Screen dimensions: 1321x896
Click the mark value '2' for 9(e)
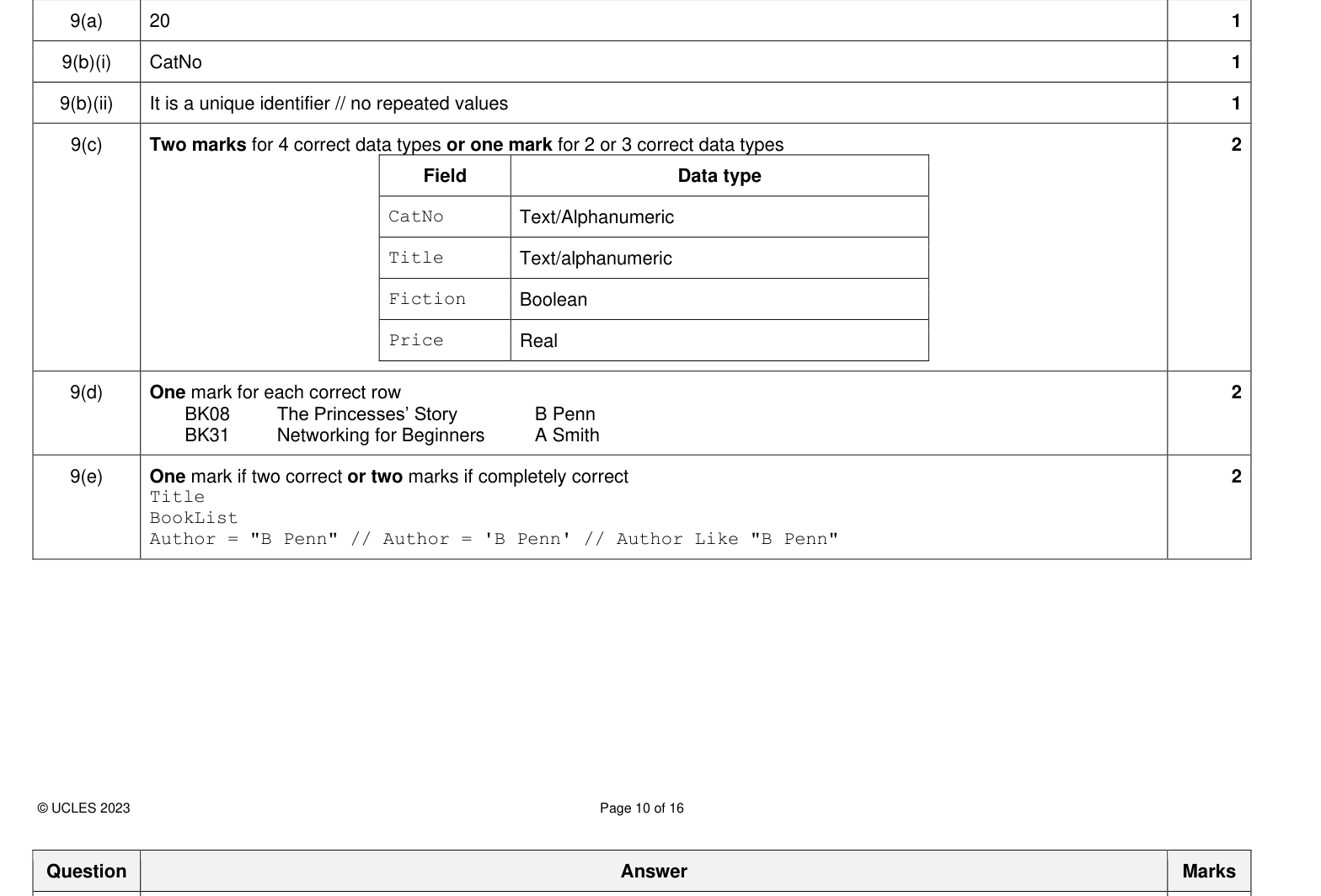click(x=1236, y=477)
